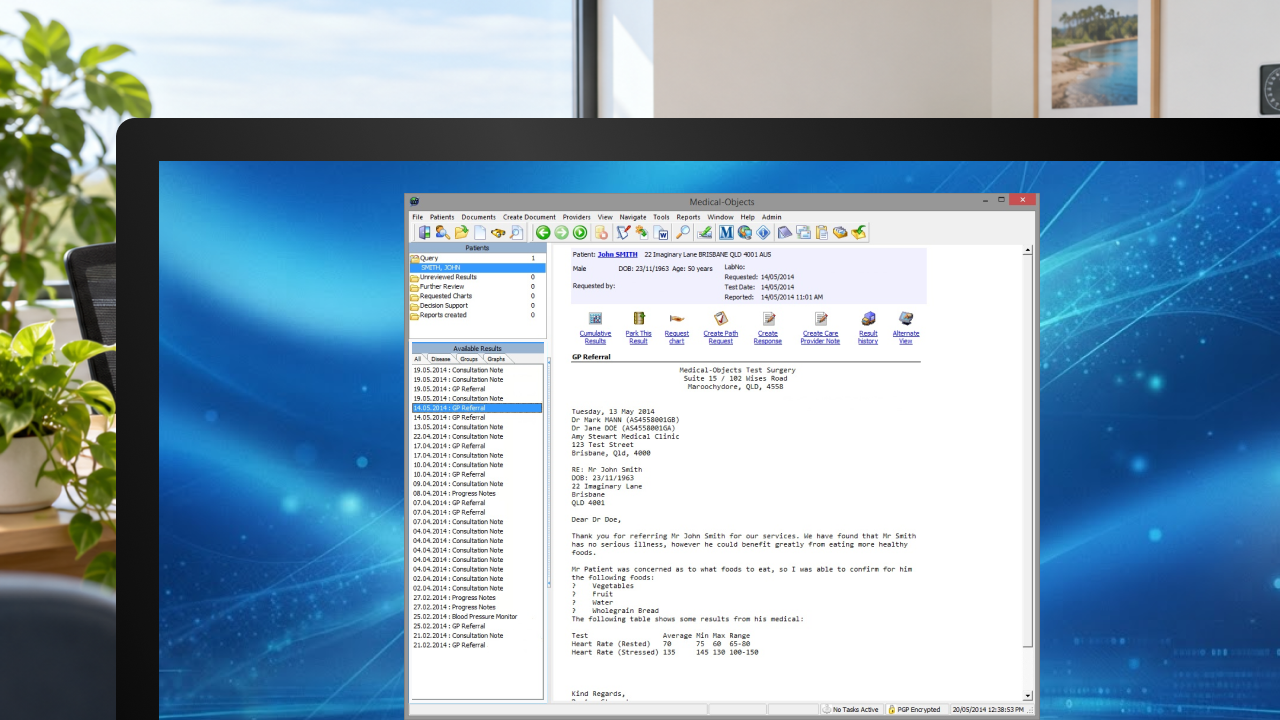The image size is (1280, 720).
Task: Click the Alternate View monitor icon
Action: (x=906, y=318)
